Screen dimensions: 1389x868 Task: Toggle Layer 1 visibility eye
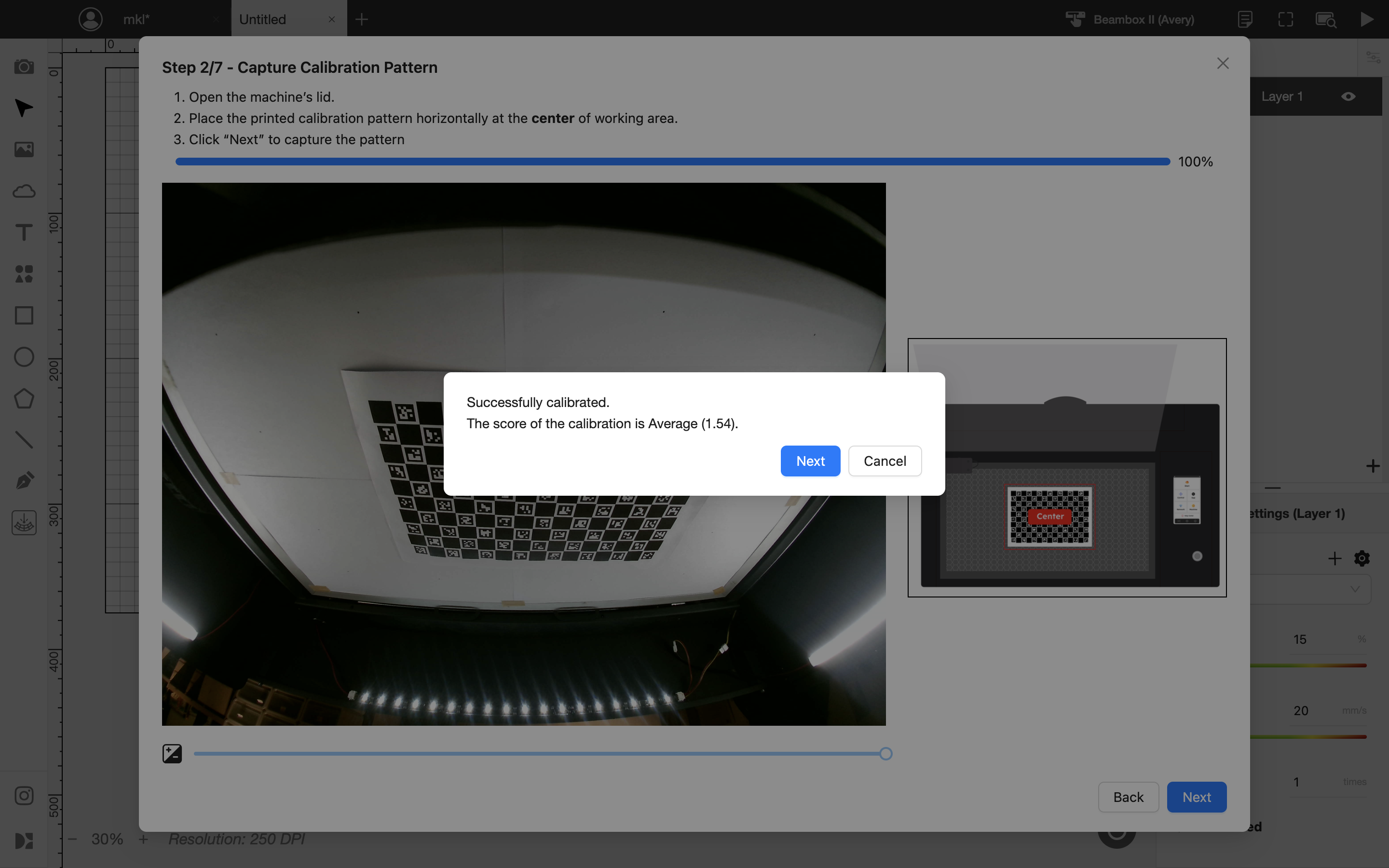(1348, 96)
